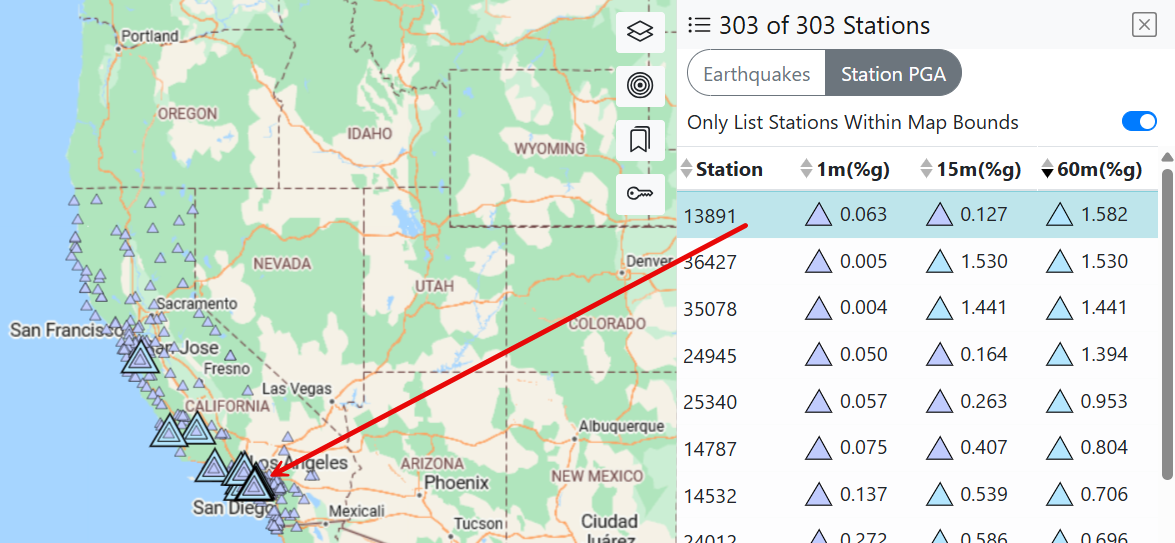Click triangle icon beside 0.063 for station 13891
The width and height of the screenshot is (1175, 543).
point(819,215)
